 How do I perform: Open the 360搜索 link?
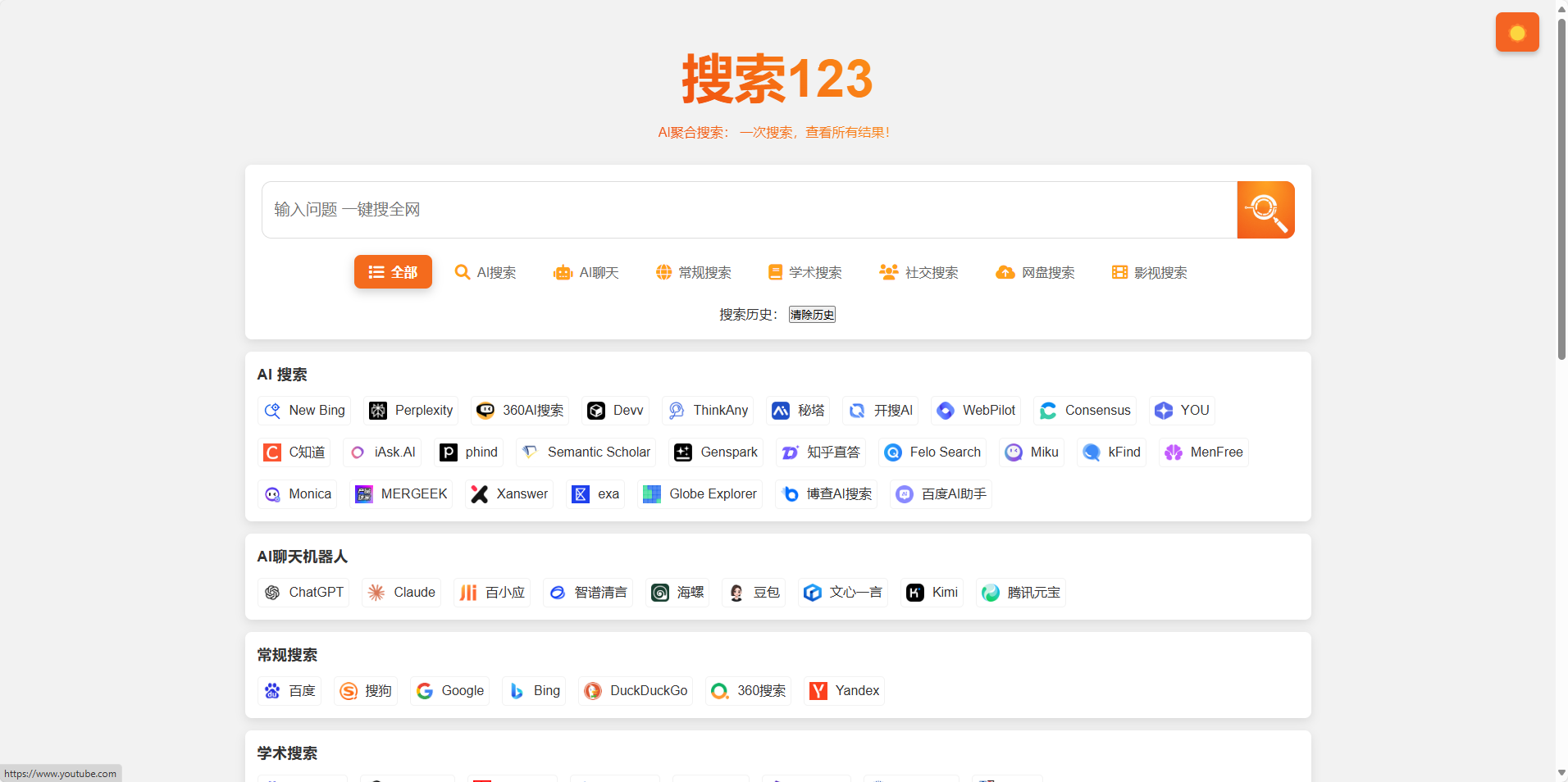tap(749, 691)
